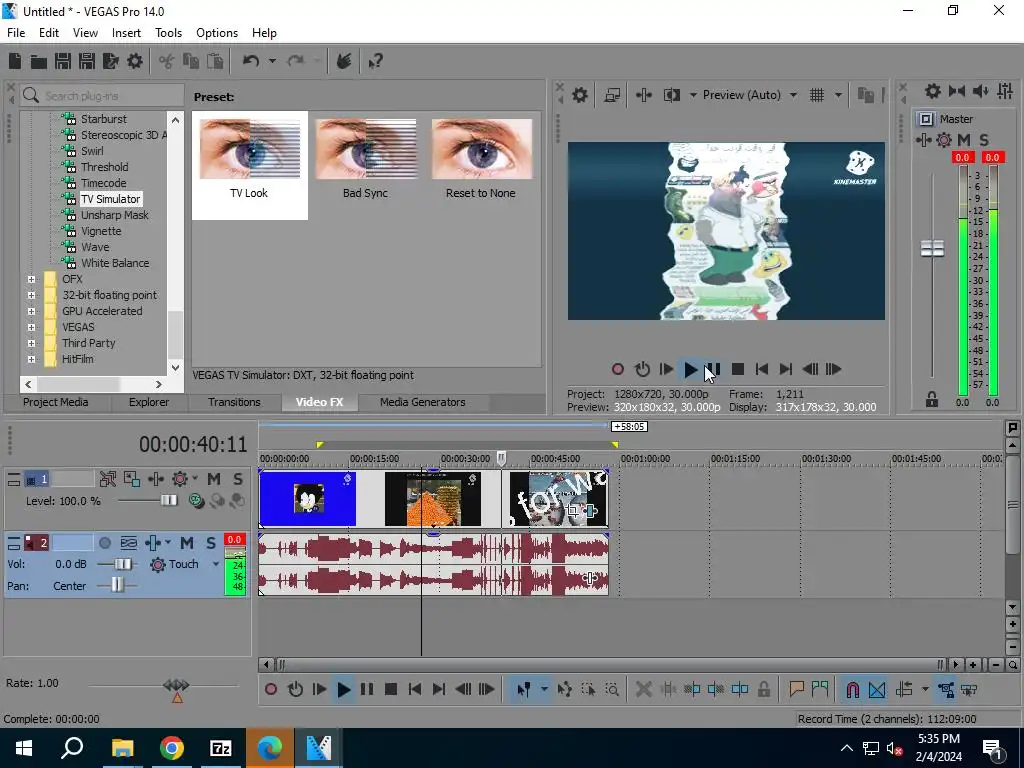The width and height of the screenshot is (1024, 768).
Task: Click Pause button in timeline transport bar
Action: pos(367,690)
